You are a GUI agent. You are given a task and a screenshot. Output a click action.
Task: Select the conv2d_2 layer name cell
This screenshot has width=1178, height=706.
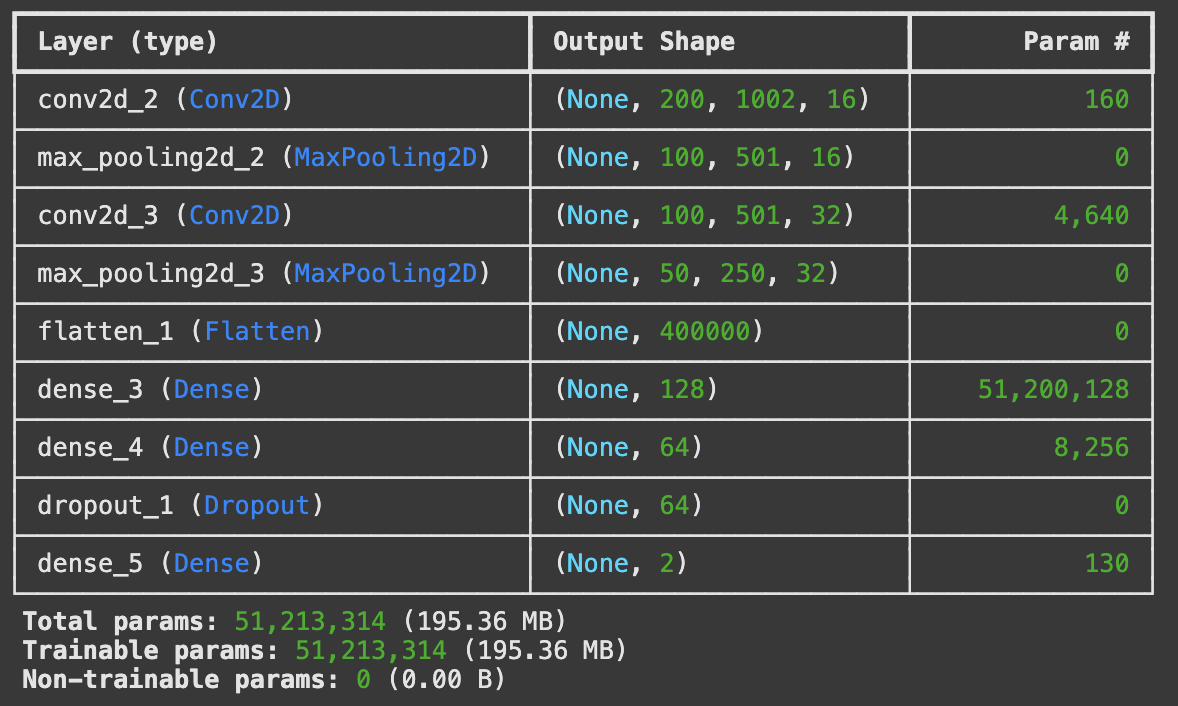(x=165, y=100)
